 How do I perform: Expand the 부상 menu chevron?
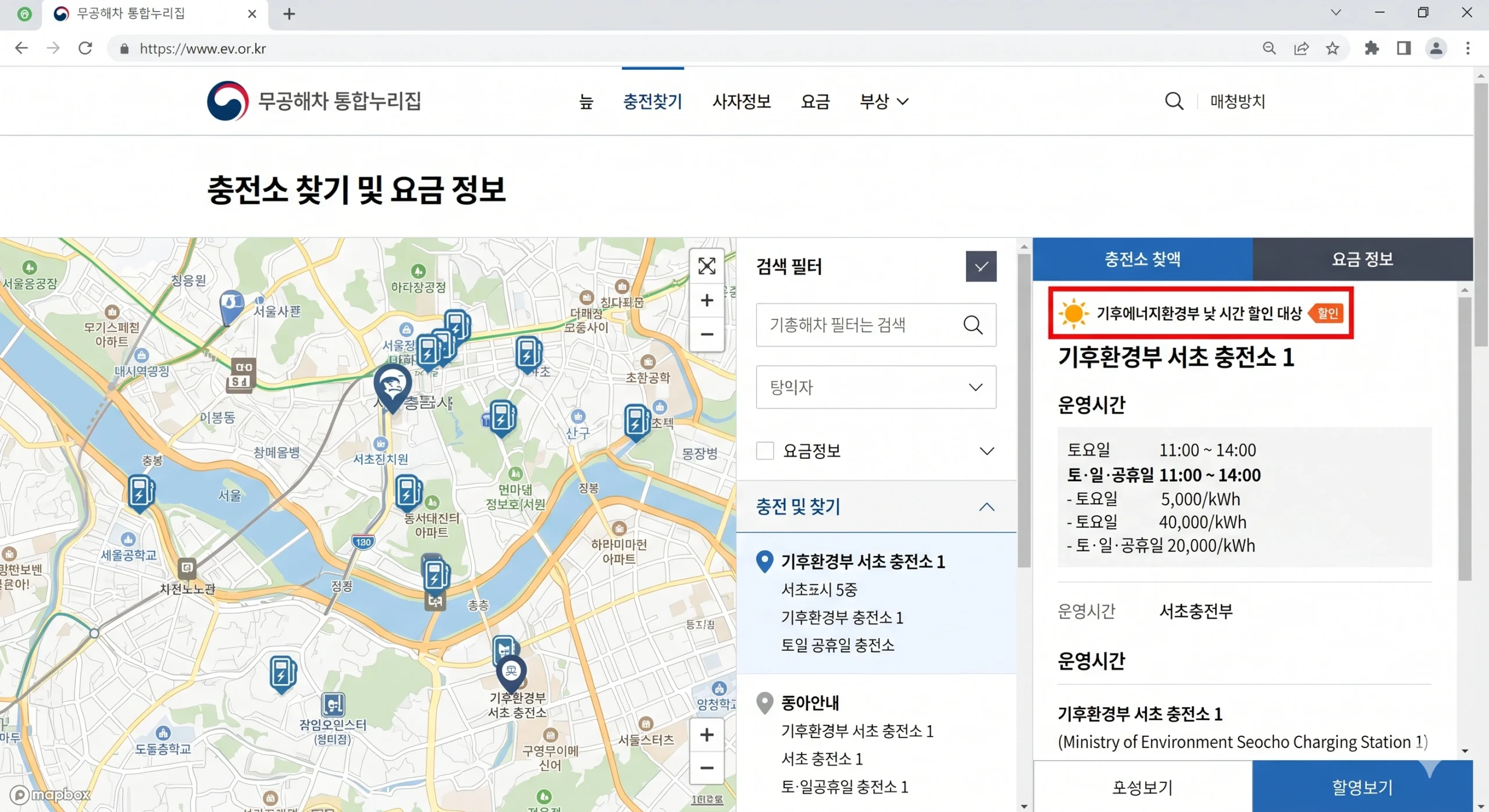pos(903,101)
